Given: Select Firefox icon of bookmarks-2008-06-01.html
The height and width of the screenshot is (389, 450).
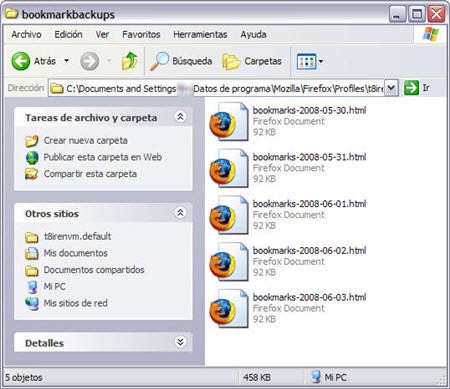Looking at the screenshot, I should coord(229,215).
